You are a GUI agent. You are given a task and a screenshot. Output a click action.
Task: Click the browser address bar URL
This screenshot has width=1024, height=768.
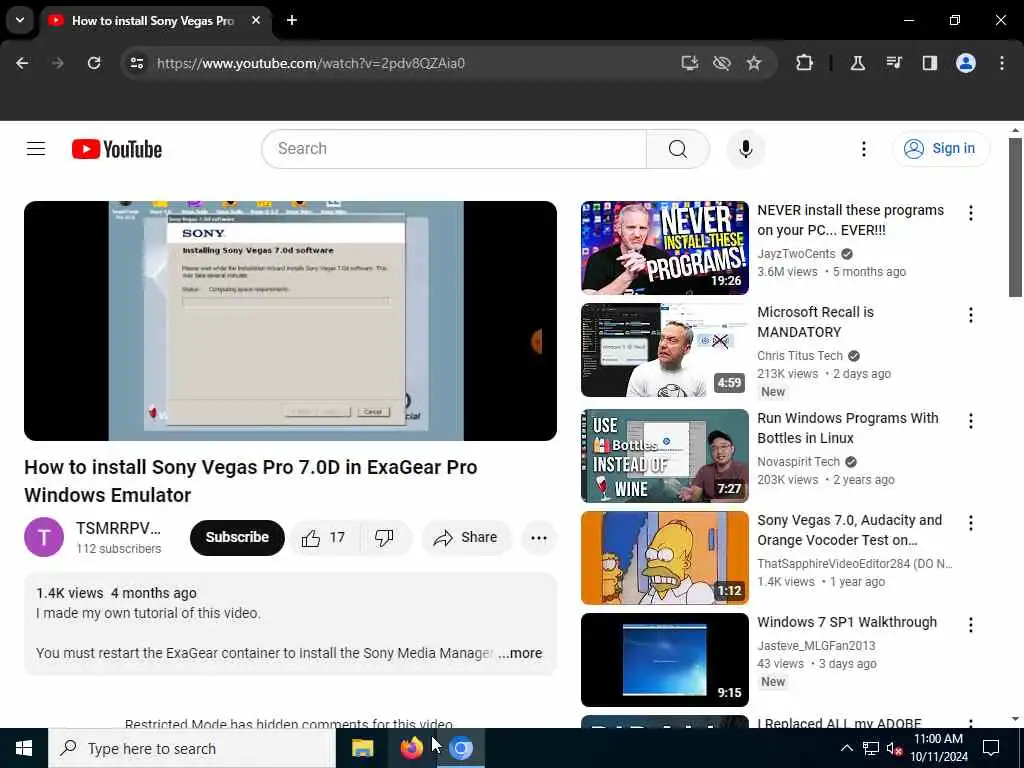click(310, 63)
